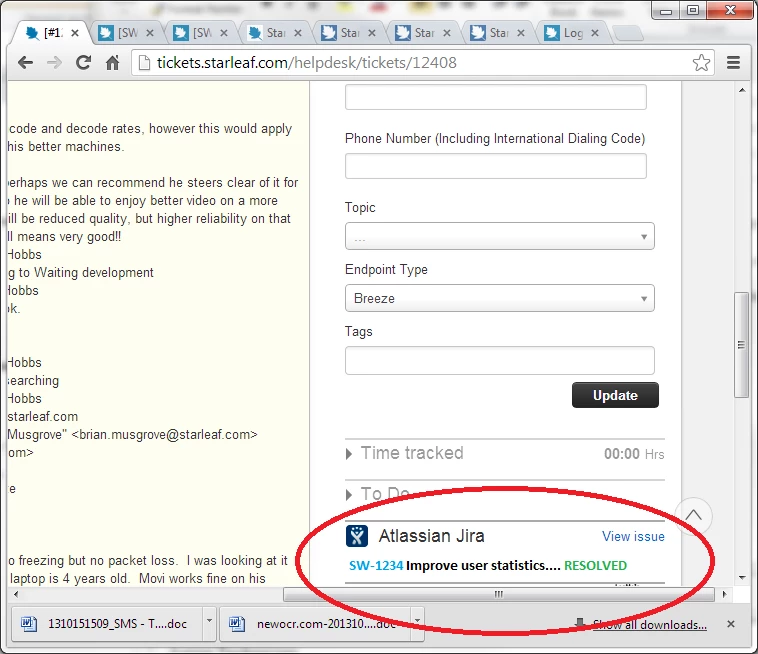
Task: Open the Chrome hamburger menu
Action: 733,62
